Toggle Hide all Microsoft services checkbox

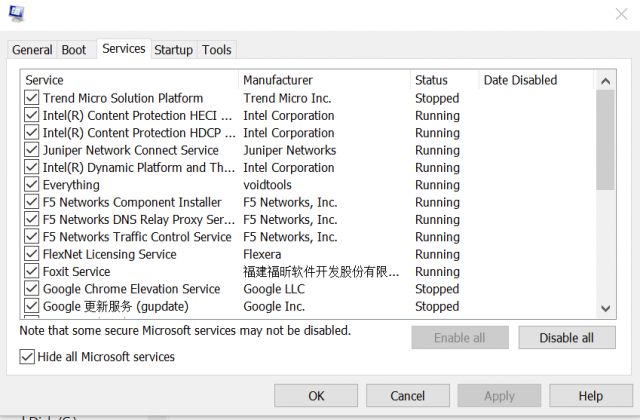click(27, 357)
